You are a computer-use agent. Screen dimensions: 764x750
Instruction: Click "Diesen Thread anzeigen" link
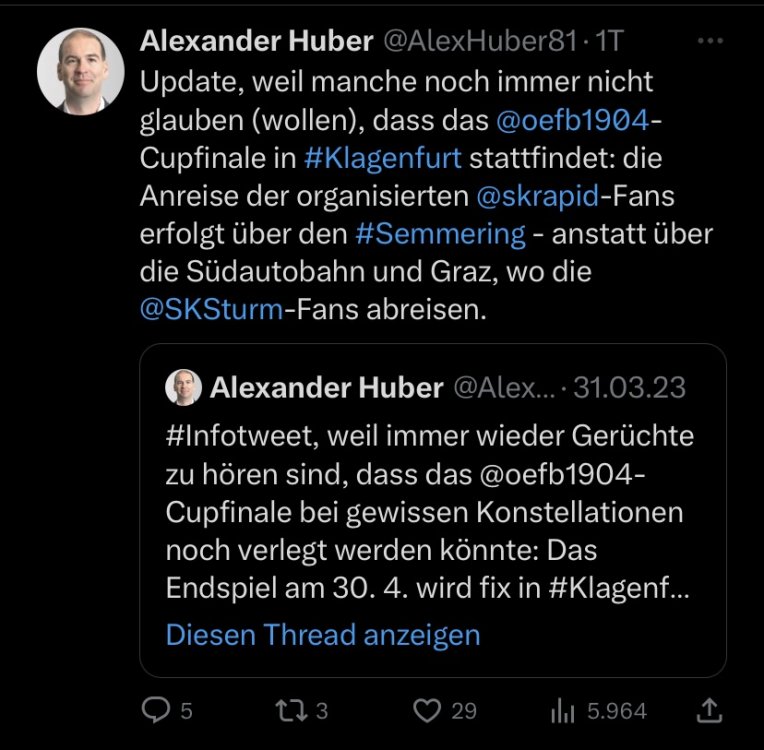[322, 634]
